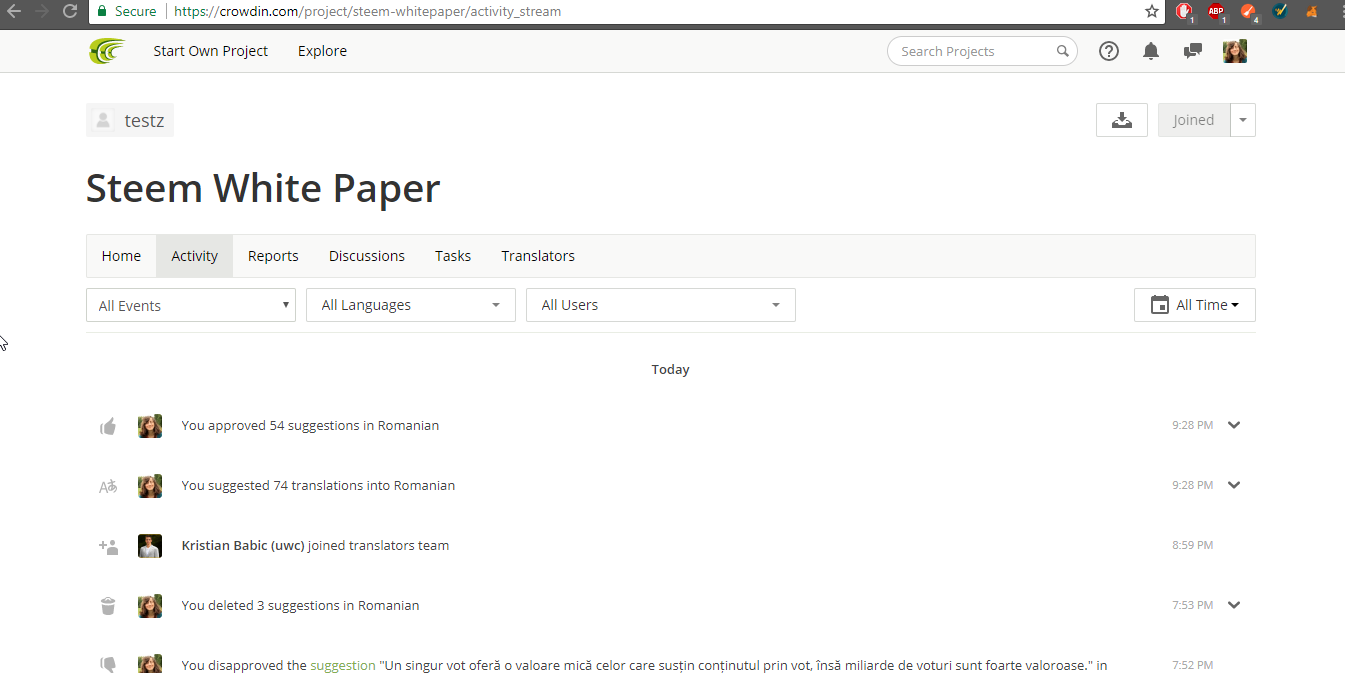Open the user profile avatar in header

1235,51
